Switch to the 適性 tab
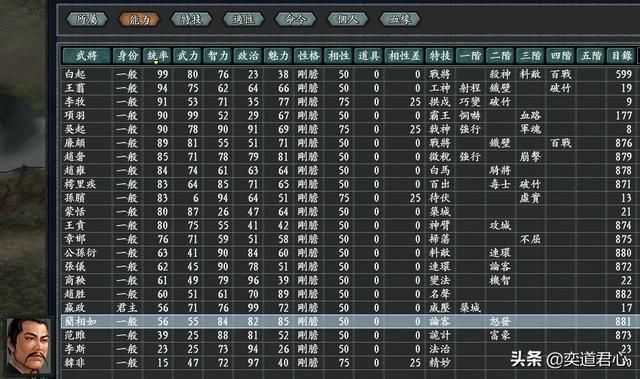 [243, 19]
